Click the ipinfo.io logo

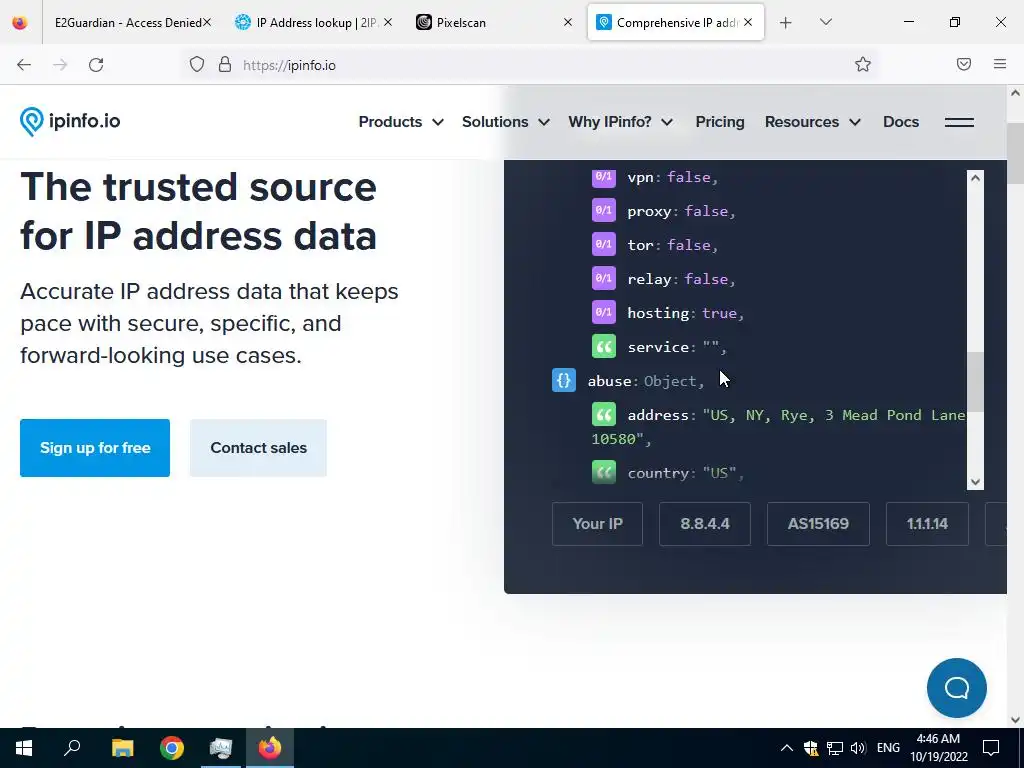pyautogui.click(x=70, y=121)
